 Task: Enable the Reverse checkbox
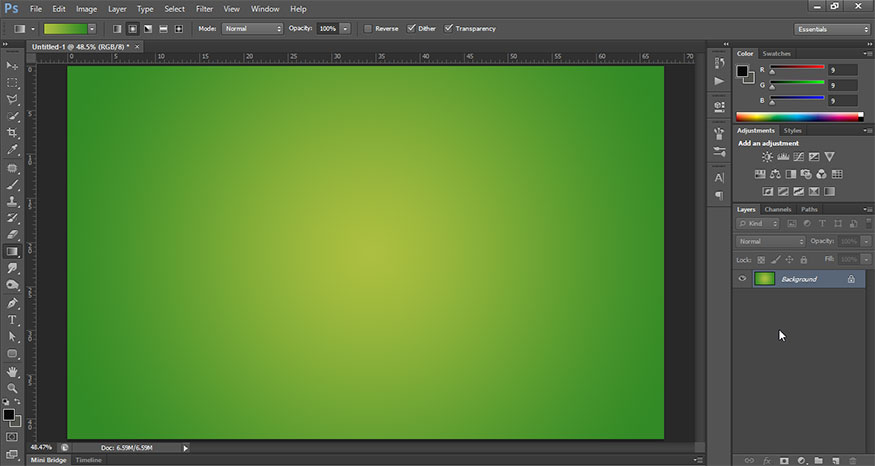[368, 28]
